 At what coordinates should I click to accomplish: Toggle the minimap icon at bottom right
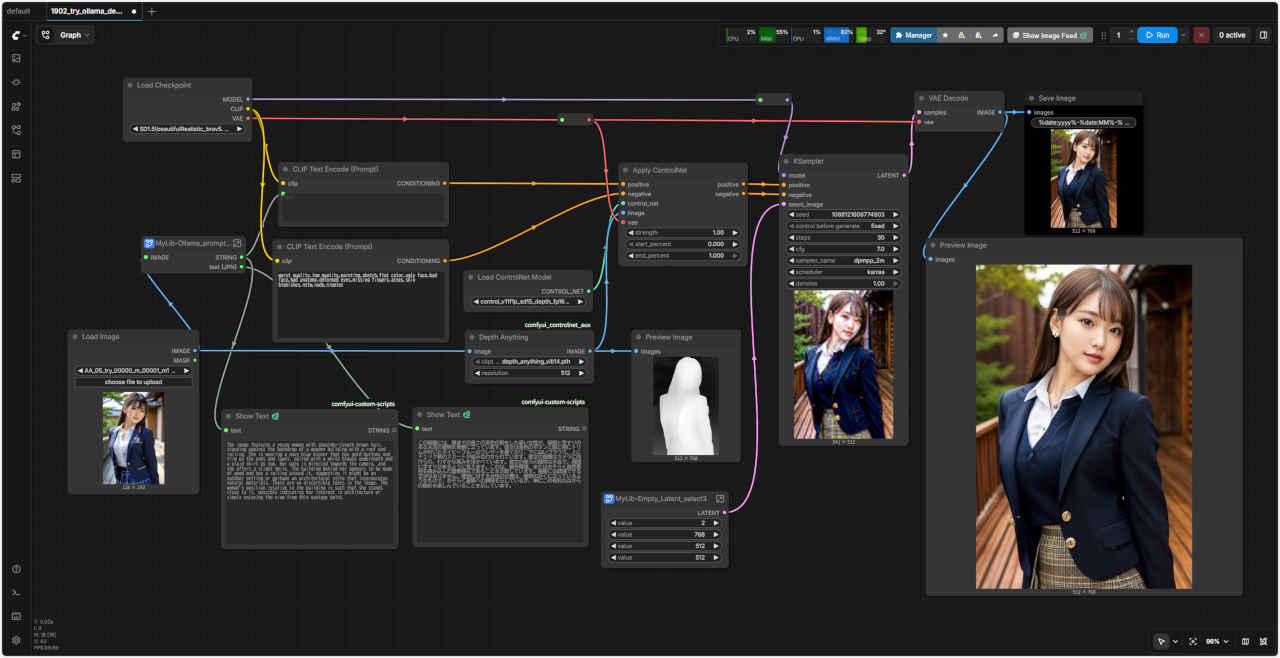point(1245,641)
